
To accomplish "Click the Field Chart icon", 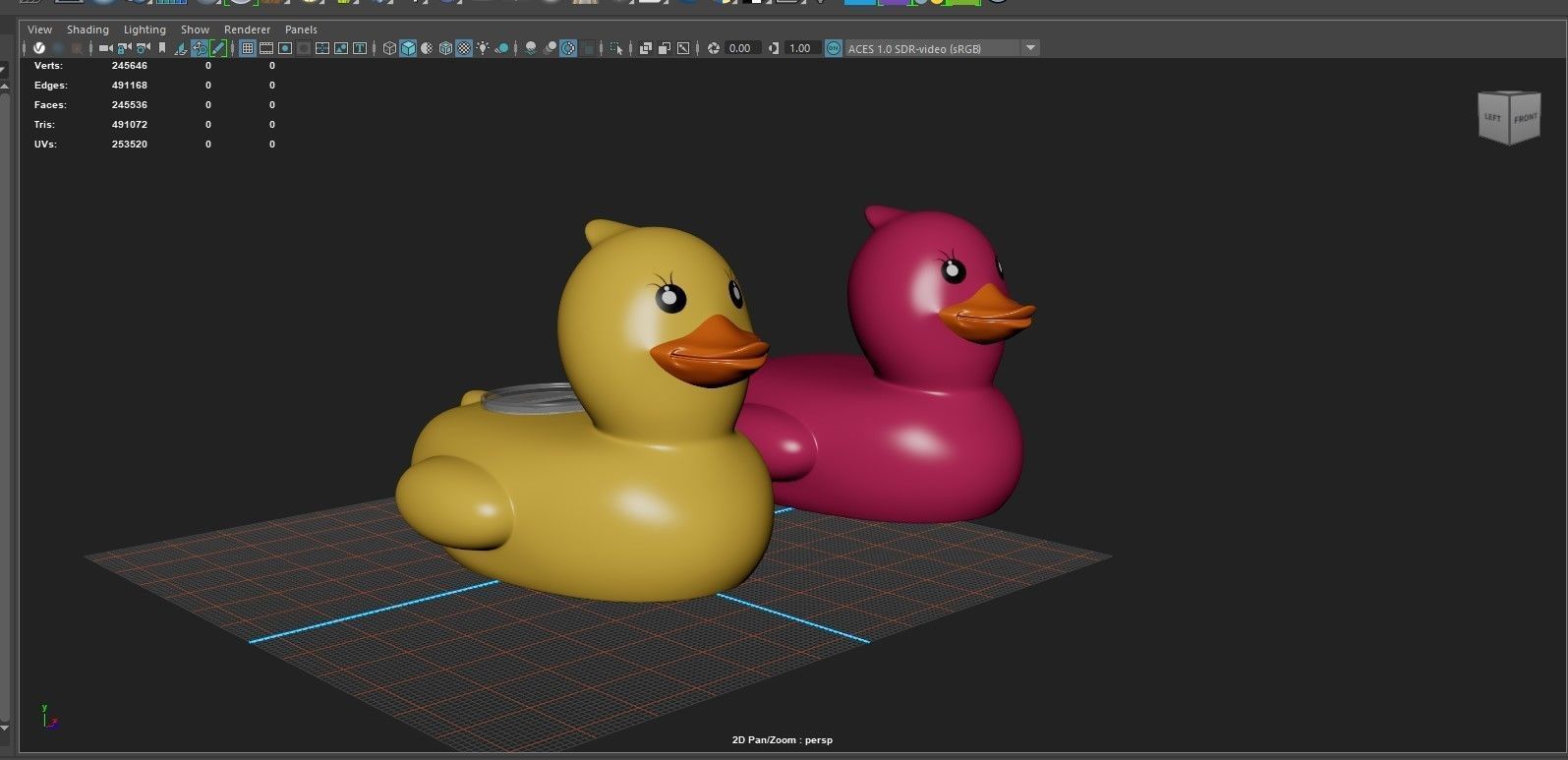I will click(322, 48).
